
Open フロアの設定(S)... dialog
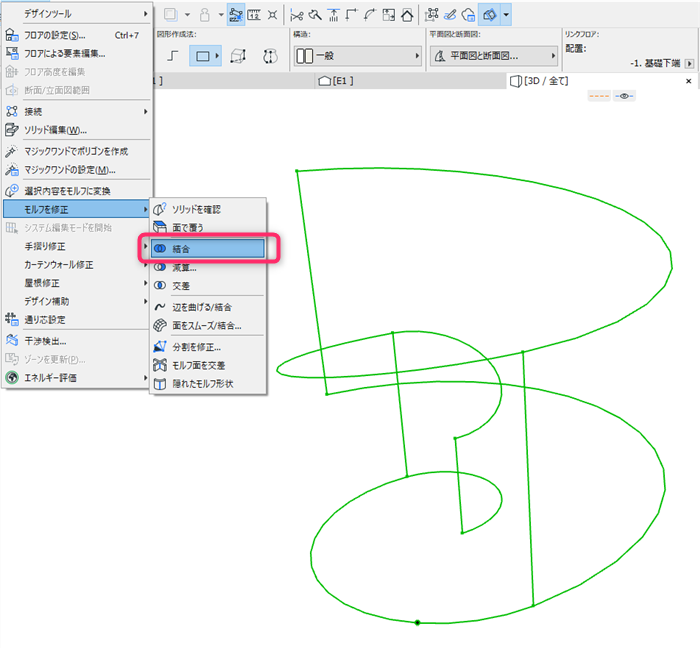point(77,35)
